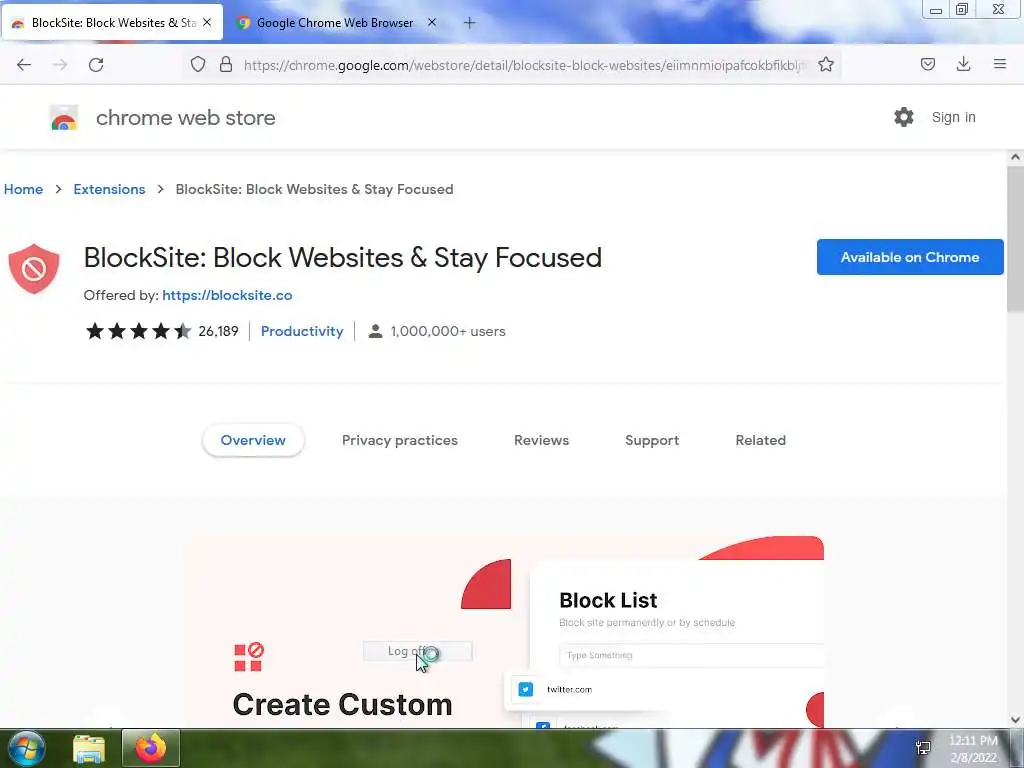
Task: Click the users person icon
Action: (x=376, y=331)
